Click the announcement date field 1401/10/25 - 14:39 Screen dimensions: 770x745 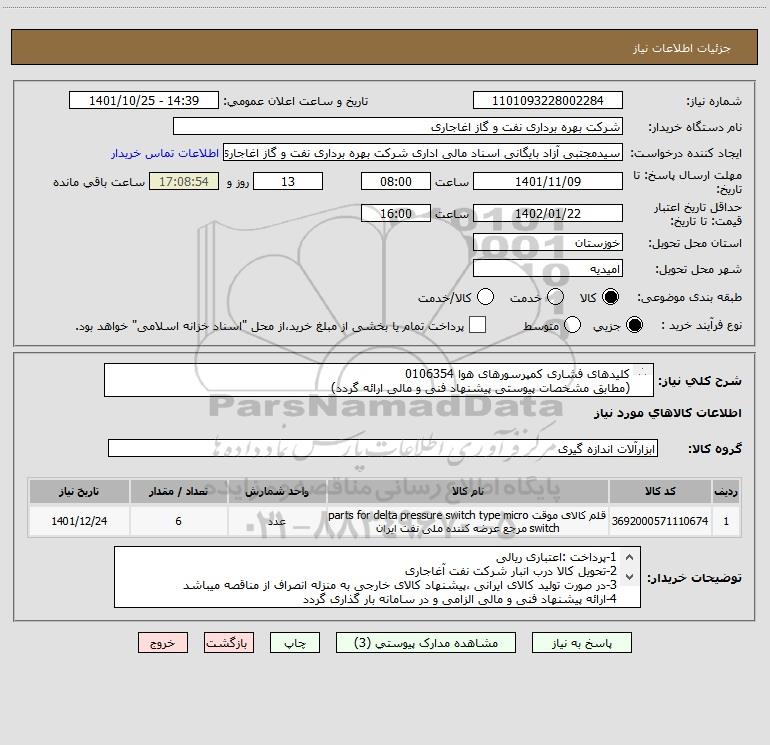click(x=144, y=101)
